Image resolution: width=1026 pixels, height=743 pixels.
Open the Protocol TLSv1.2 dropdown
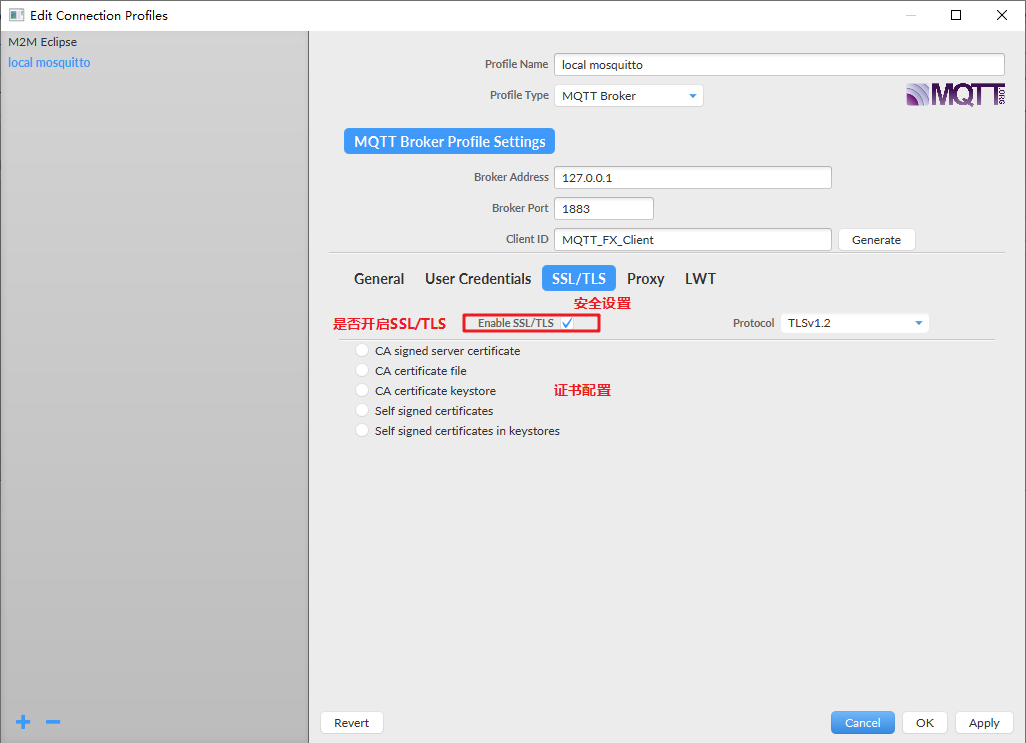click(x=855, y=323)
